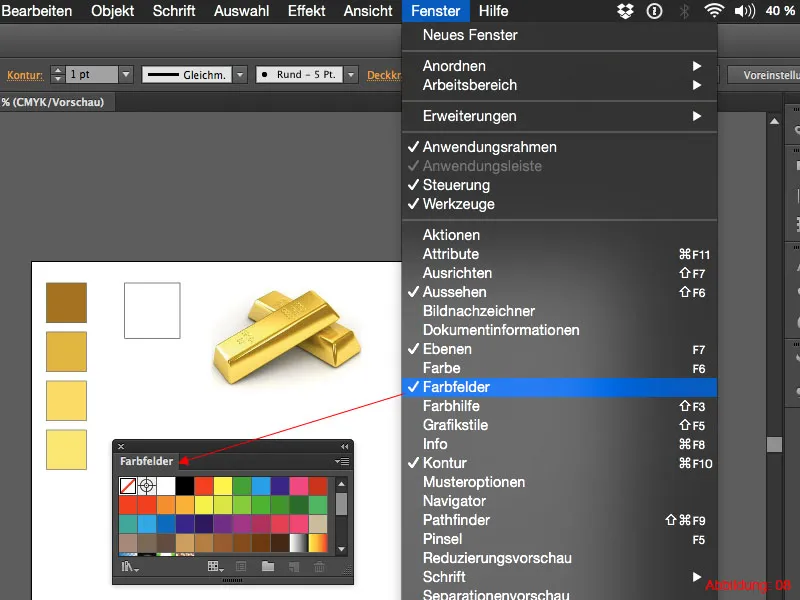Choose Musteroptionen from the Fenster menu
The width and height of the screenshot is (800, 600).
click(559, 482)
